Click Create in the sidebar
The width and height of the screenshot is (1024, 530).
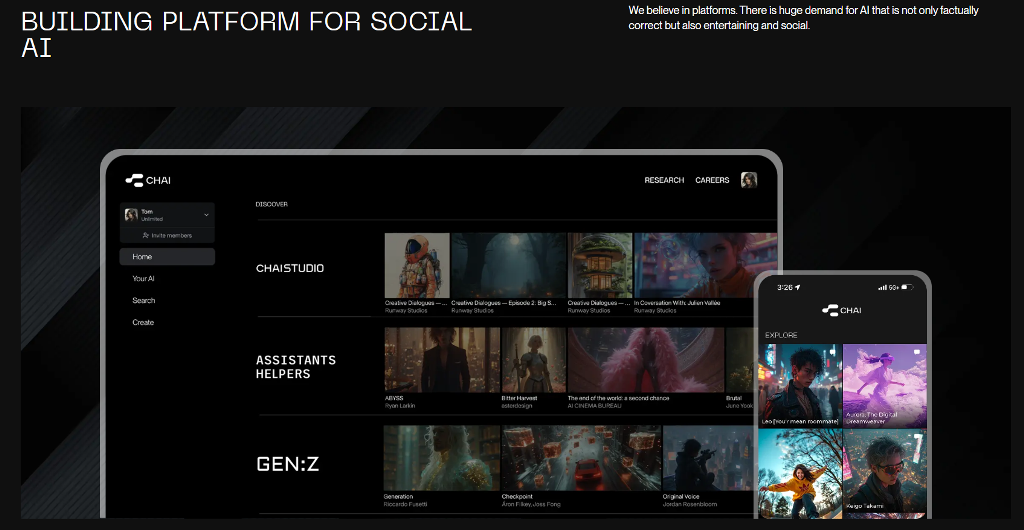(x=143, y=323)
